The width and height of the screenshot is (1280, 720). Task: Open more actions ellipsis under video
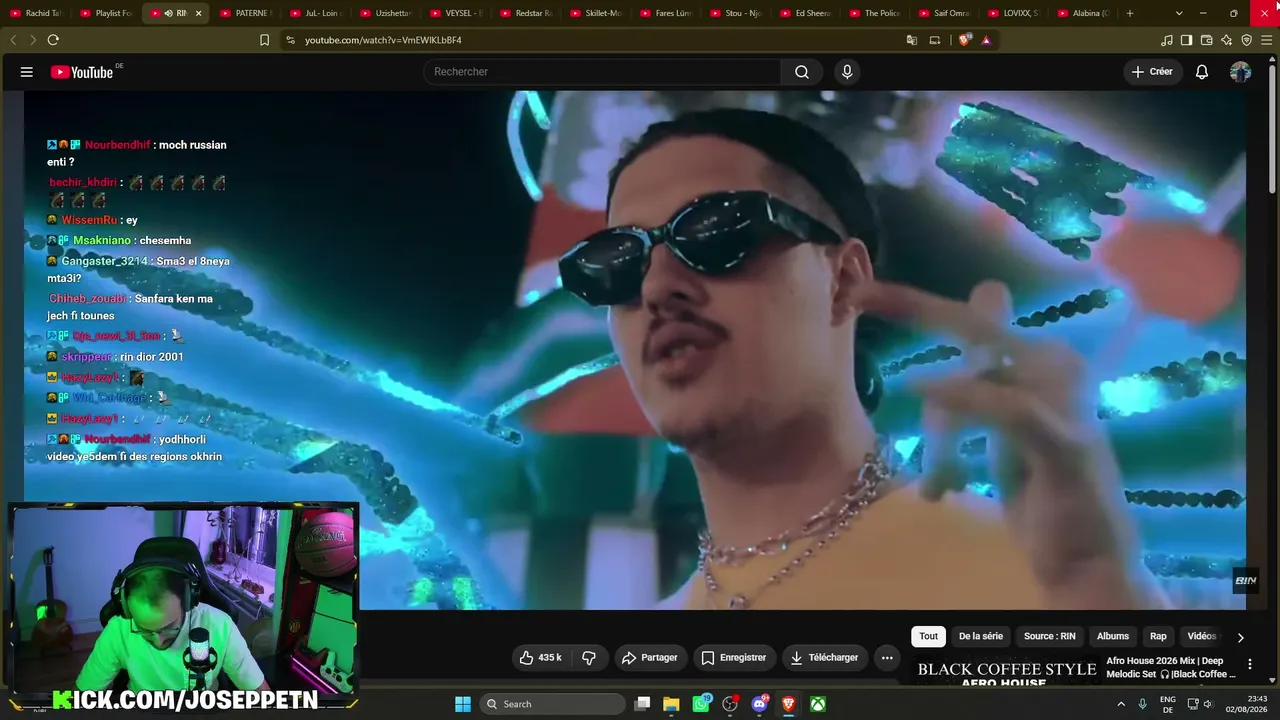pos(887,658)
